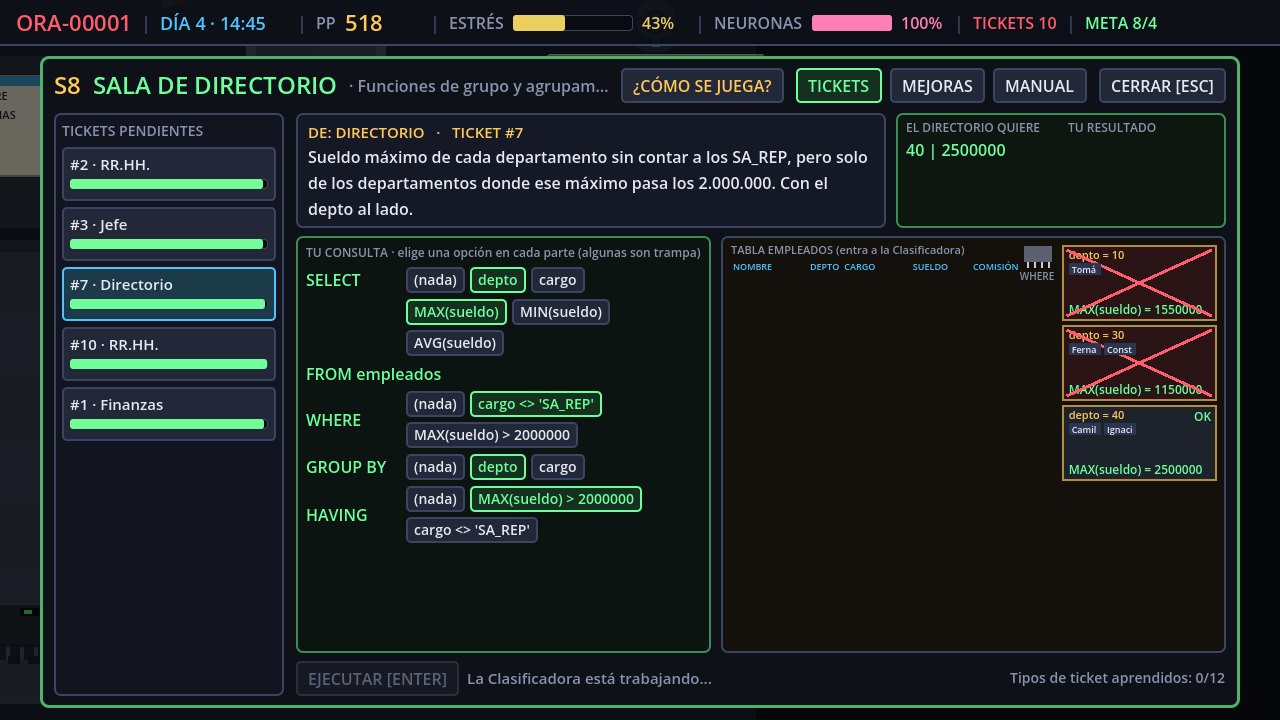This screenshot has height=720, width=1280.
Task: Select the AVG(sueldo) aggregate option
Action: pos(455,343)
